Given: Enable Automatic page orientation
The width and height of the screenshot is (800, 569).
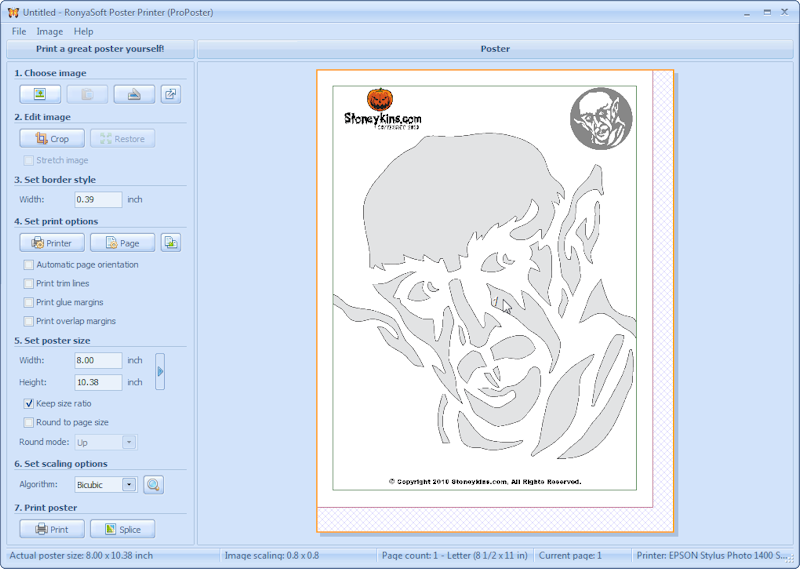Looking at the screenshot, I should tap(29, 265).
